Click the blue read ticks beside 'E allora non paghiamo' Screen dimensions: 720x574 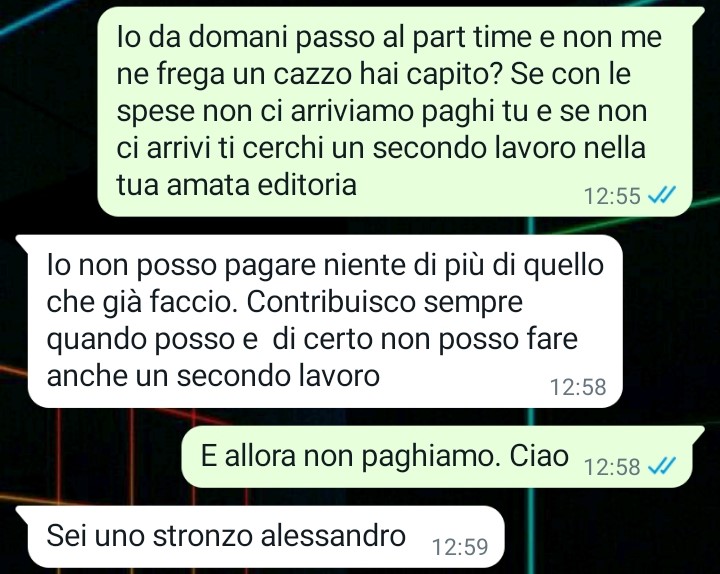tap(661, 466)
